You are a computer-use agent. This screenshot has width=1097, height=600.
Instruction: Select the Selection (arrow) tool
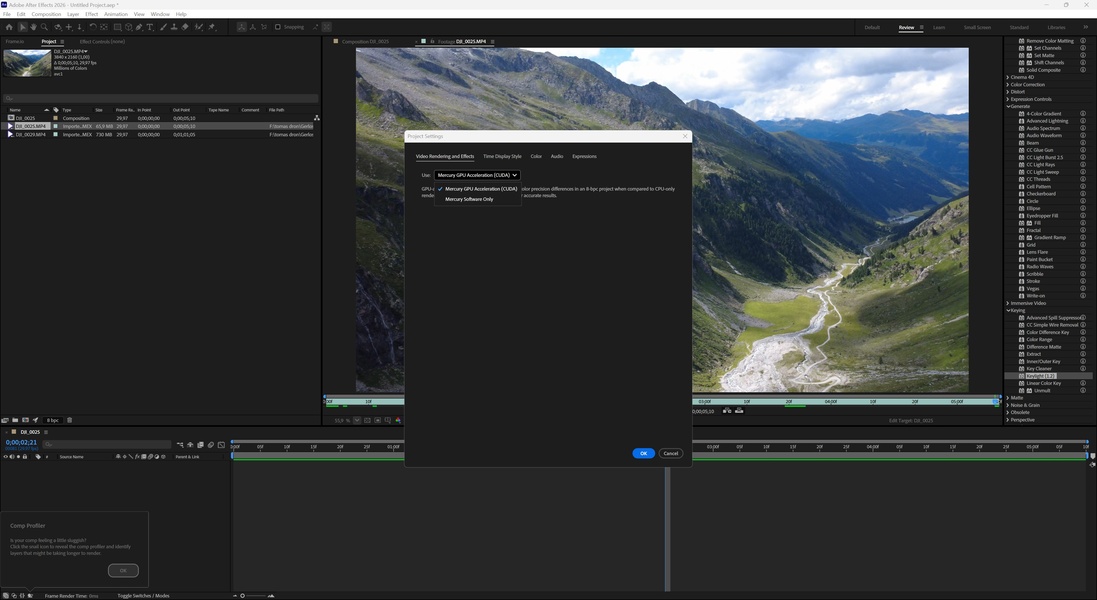coord(22,27)
